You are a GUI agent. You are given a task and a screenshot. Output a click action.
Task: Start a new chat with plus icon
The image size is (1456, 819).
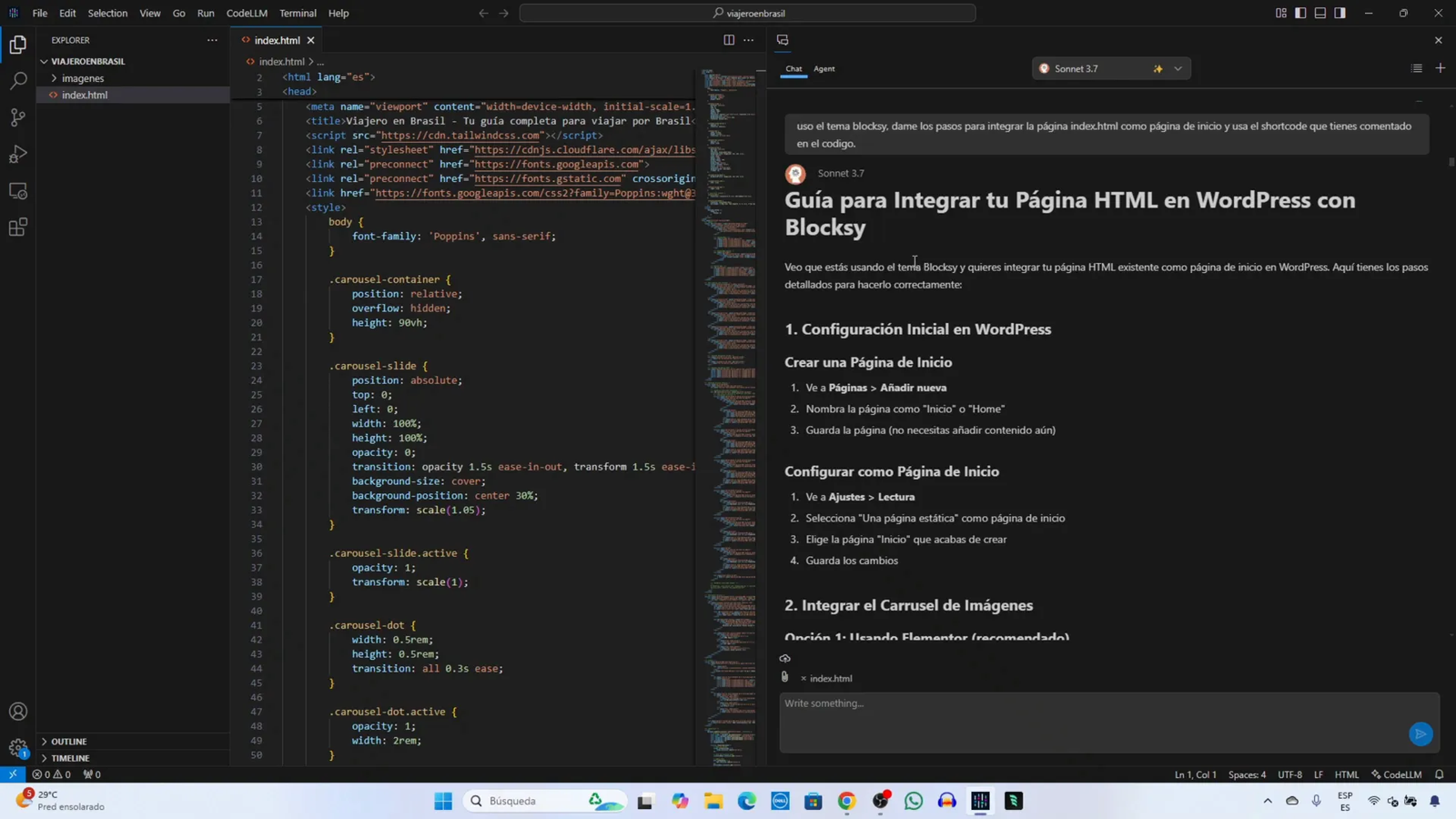point(1440,68)
